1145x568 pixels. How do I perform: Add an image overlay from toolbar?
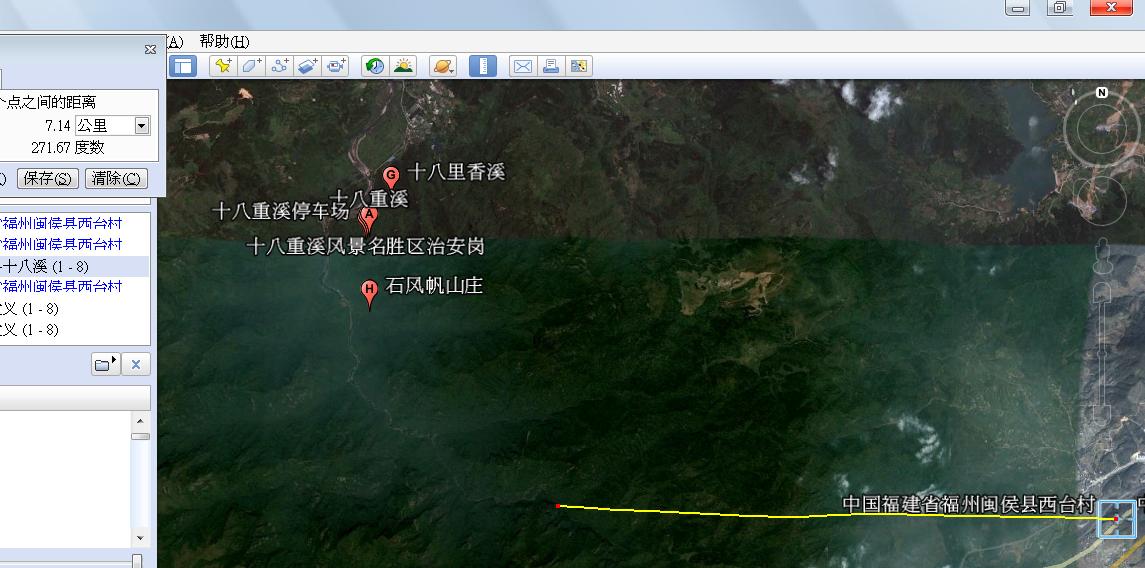tap(308, 66)
